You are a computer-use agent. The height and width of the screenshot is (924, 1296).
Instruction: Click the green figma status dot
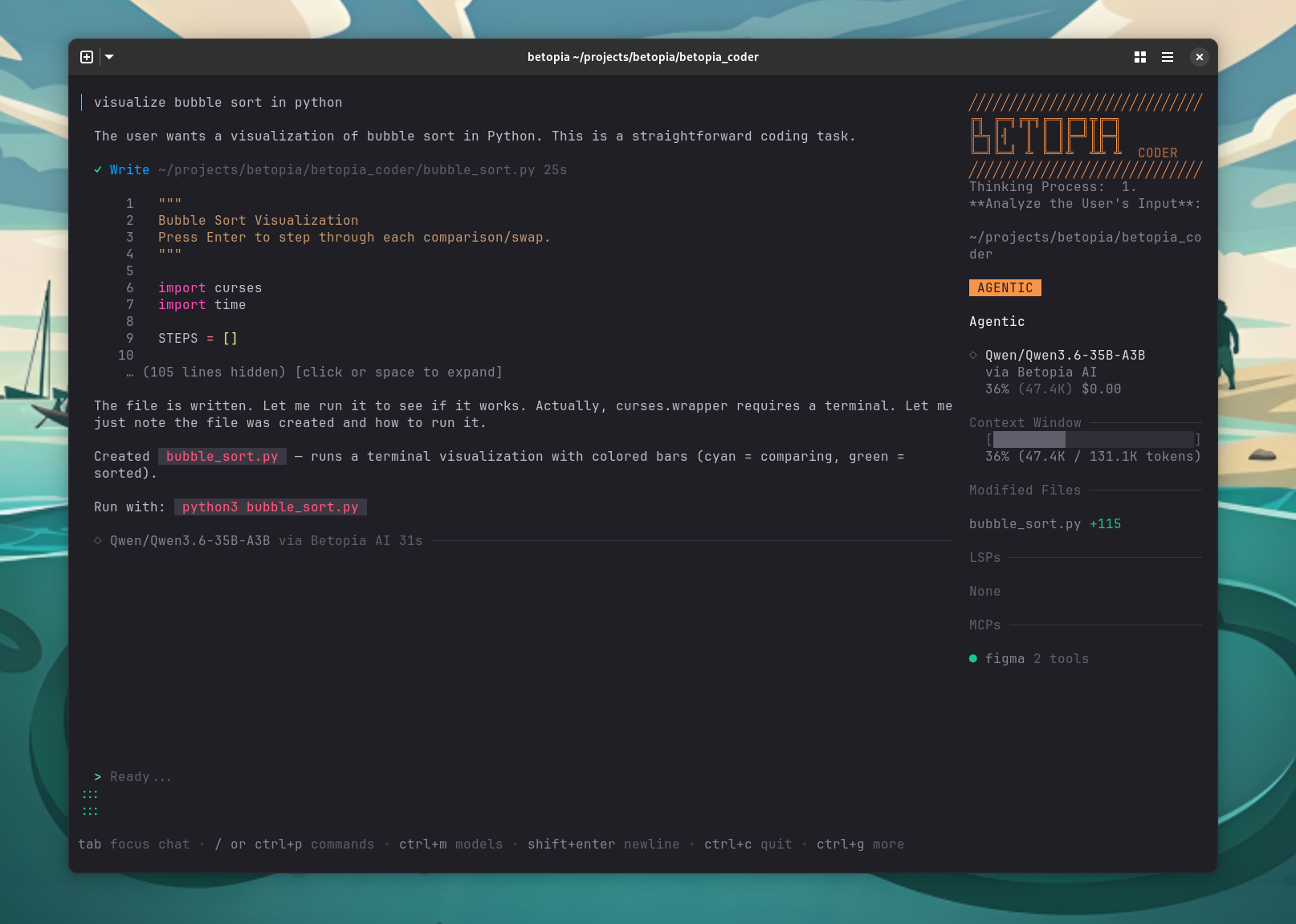(x=973, y=659)
